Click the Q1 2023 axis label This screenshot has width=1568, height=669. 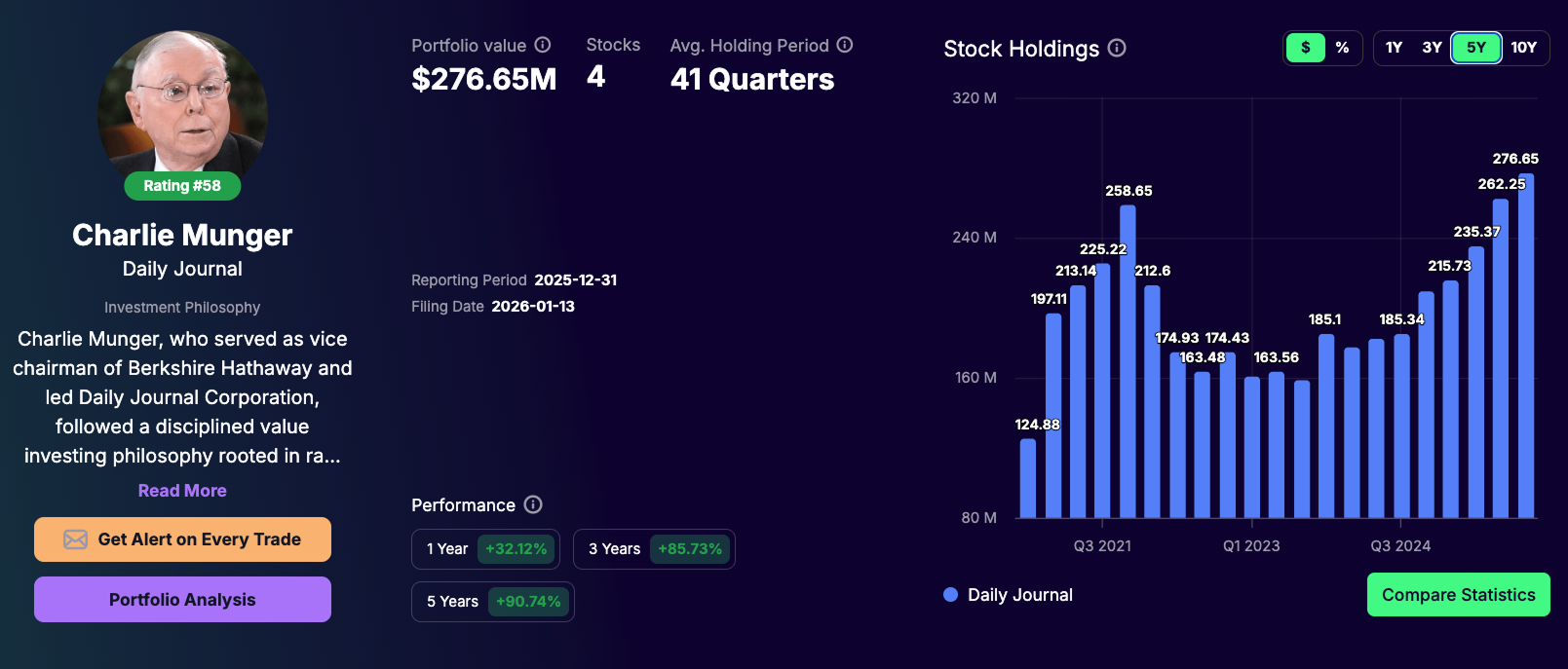[1251, 546]
